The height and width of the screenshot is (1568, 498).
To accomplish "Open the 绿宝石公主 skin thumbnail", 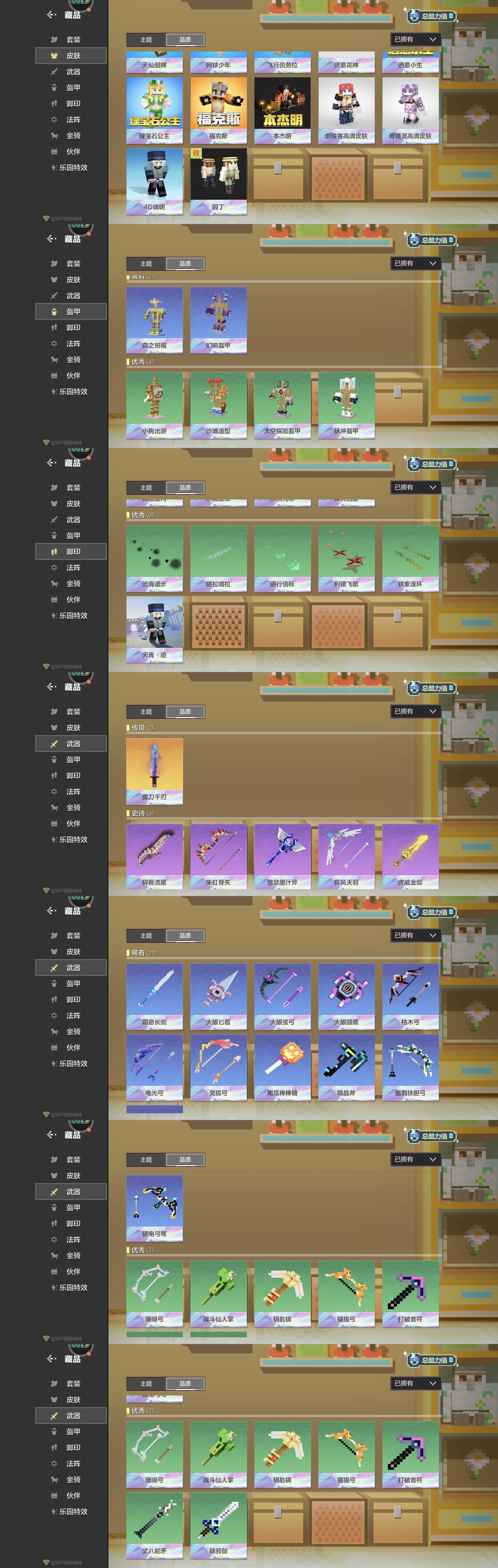I will click(155, 110).
